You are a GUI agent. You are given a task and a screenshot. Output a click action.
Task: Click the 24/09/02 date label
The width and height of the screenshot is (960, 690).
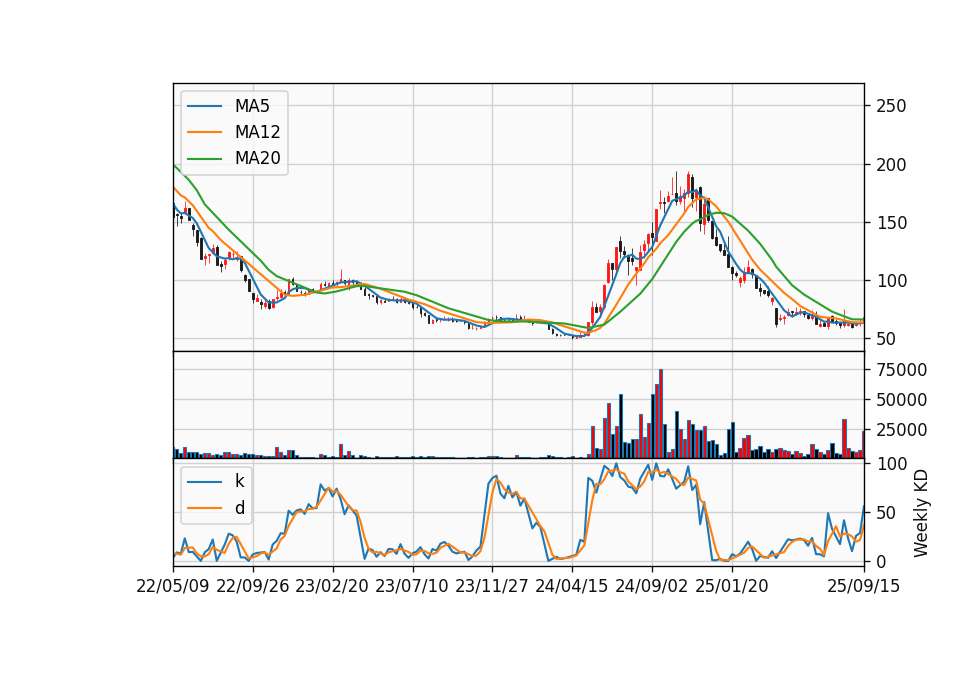click(x=651, y=586)
